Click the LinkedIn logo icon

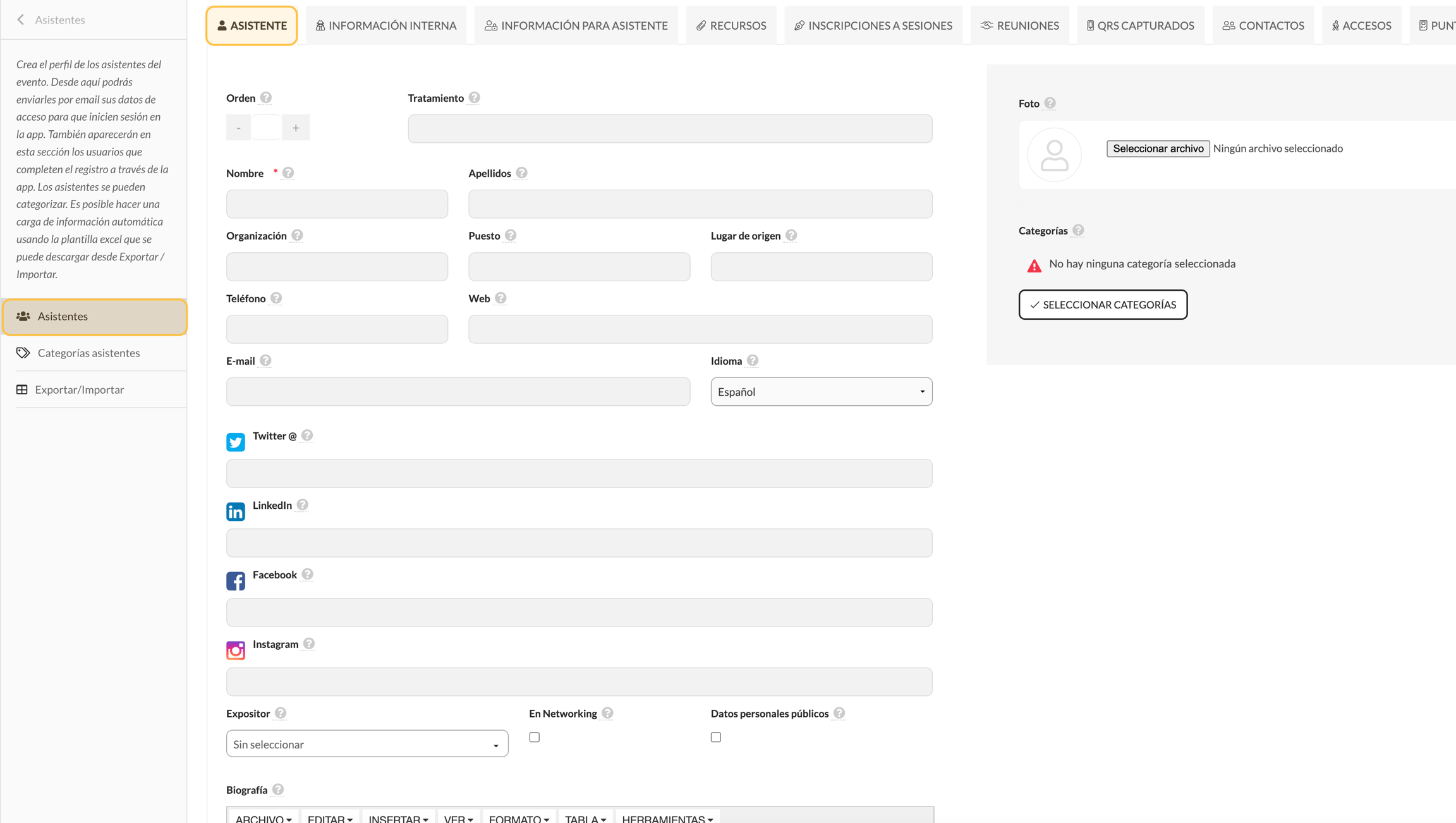click(x=235, y=511)
